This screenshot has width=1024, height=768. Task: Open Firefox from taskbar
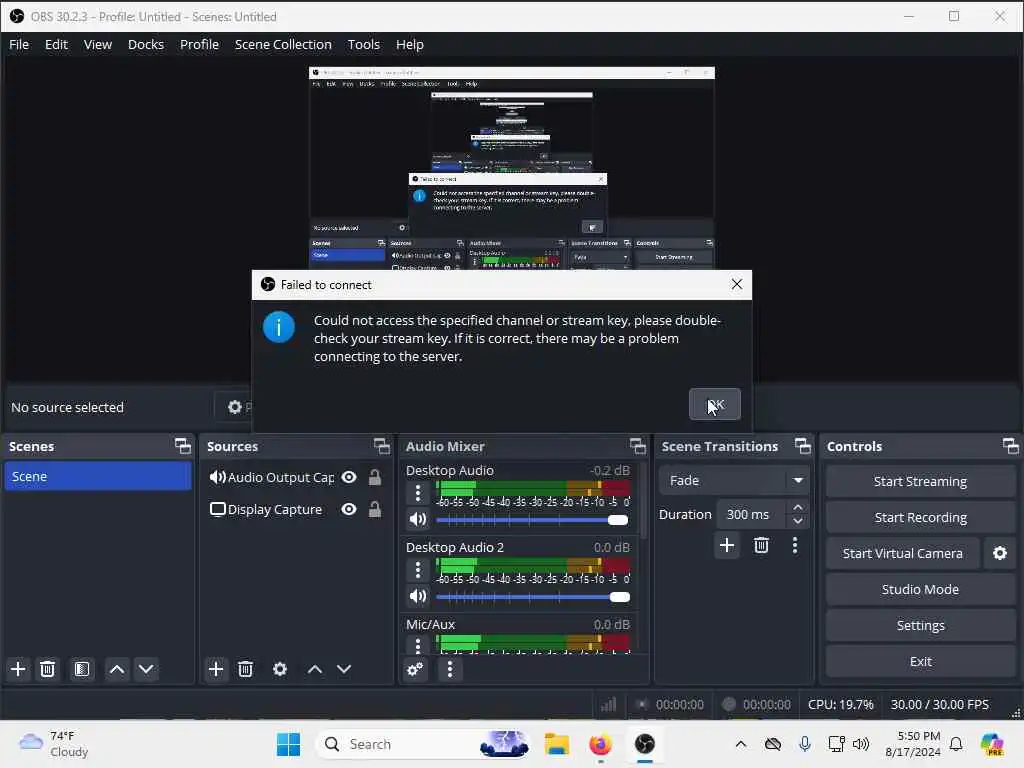coord(600,744)
